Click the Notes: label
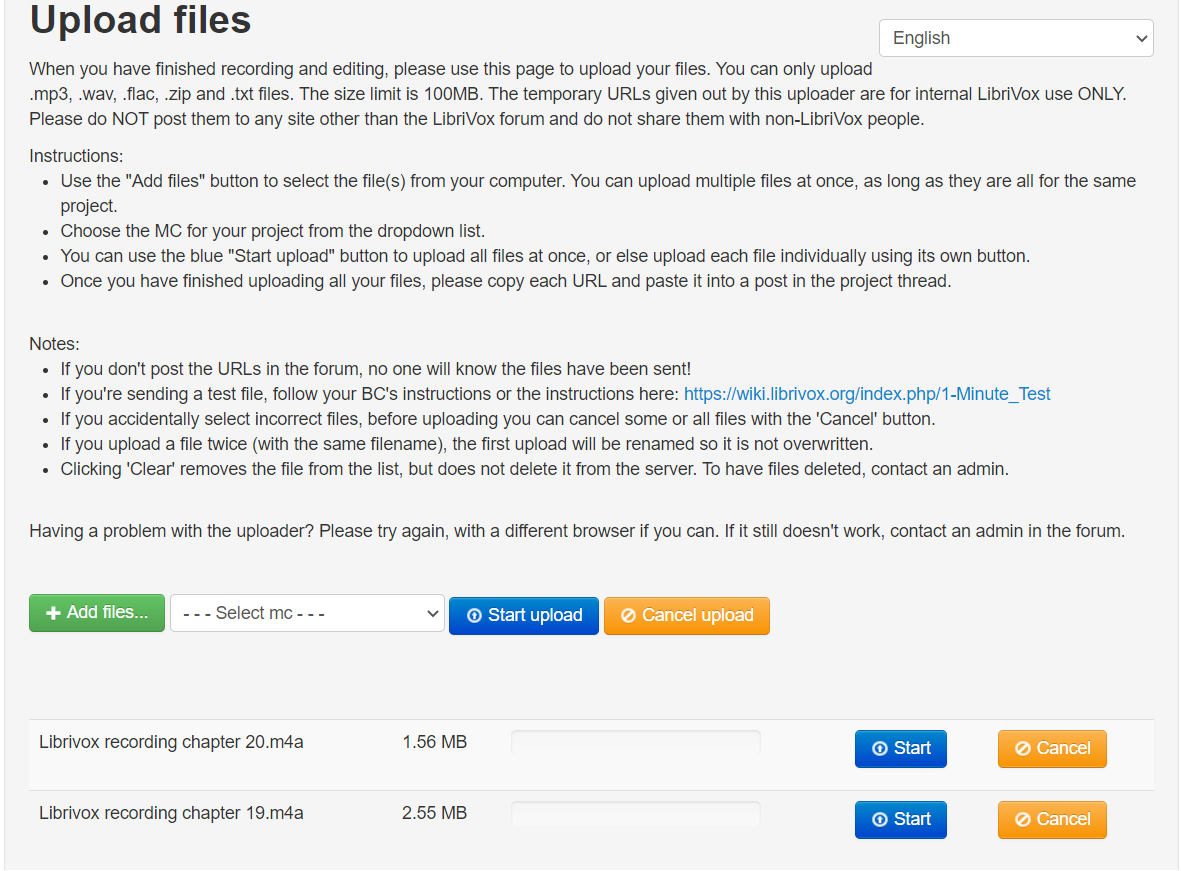Screen dimensions: 1181x871 54,344
